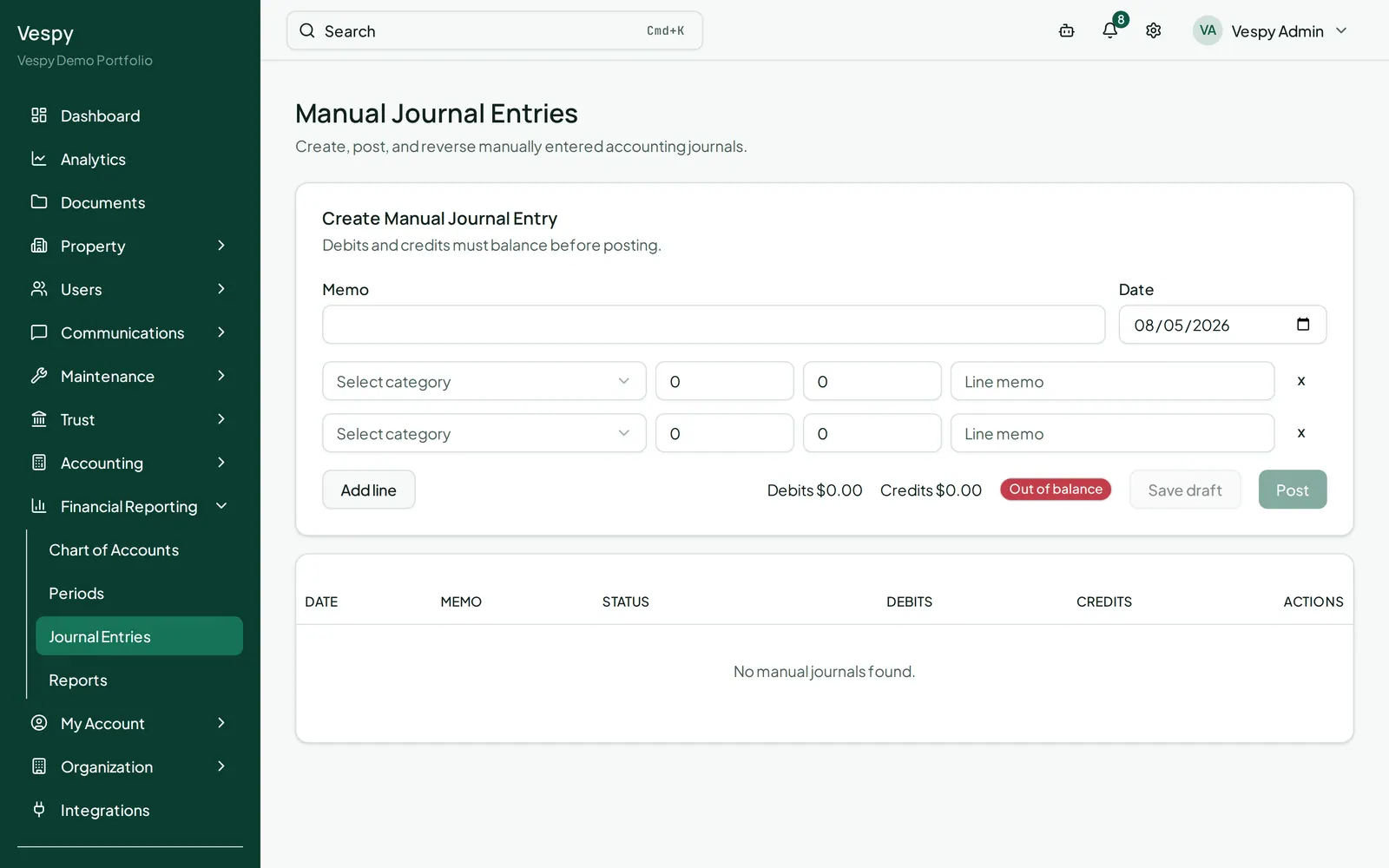Go to Chart of Accounts
The height and width of the screenshot is (868, 1389).
pos(114,550)
